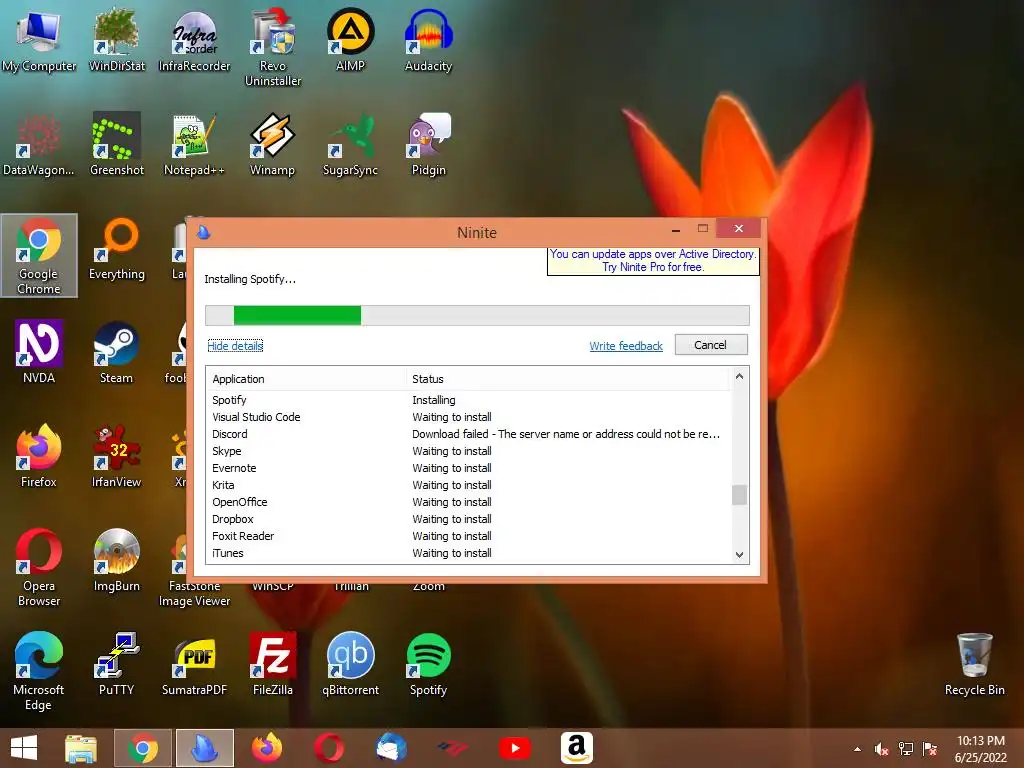Open YouTube shortcut in the taskbar
Viewport: 1024px width, 768px height.
(x=515, y=748)
